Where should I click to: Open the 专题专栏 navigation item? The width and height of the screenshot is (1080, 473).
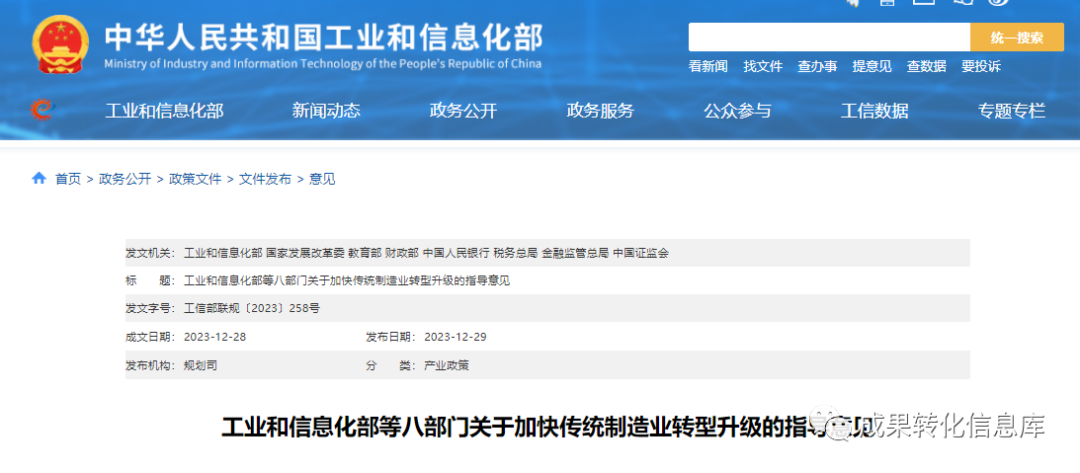coord(1011,111)
